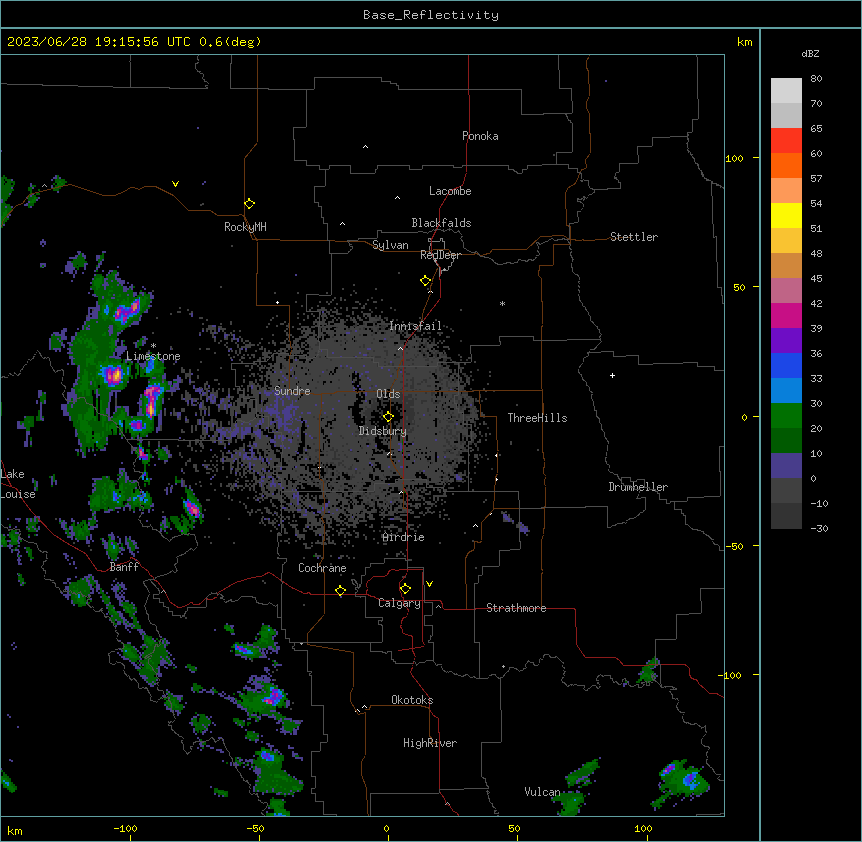Select the blue 36 dBZ legend color
Screen dimensions: 862x842
(786, 365)
